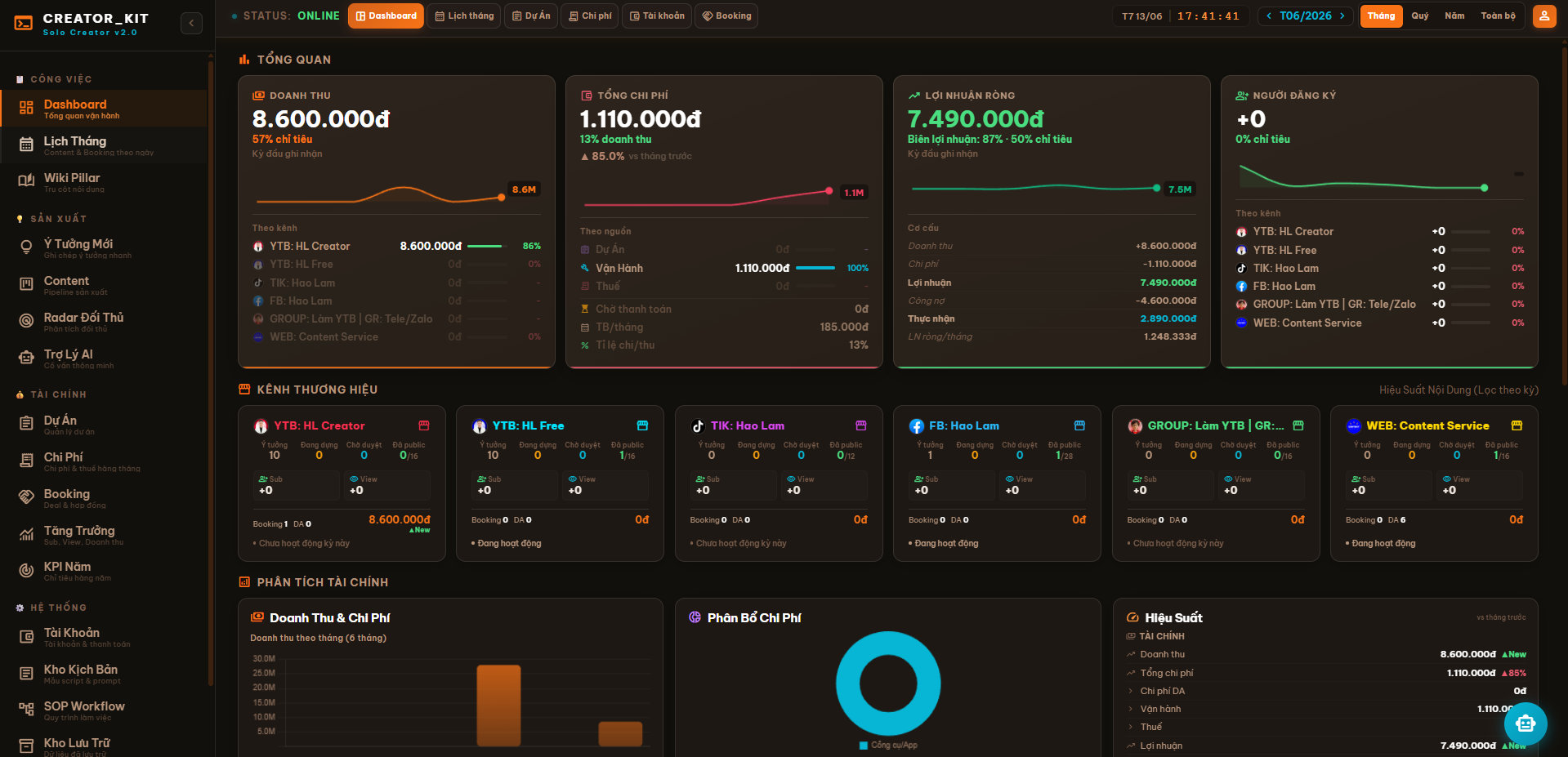Select the Quý period filter

[1420, 16]
